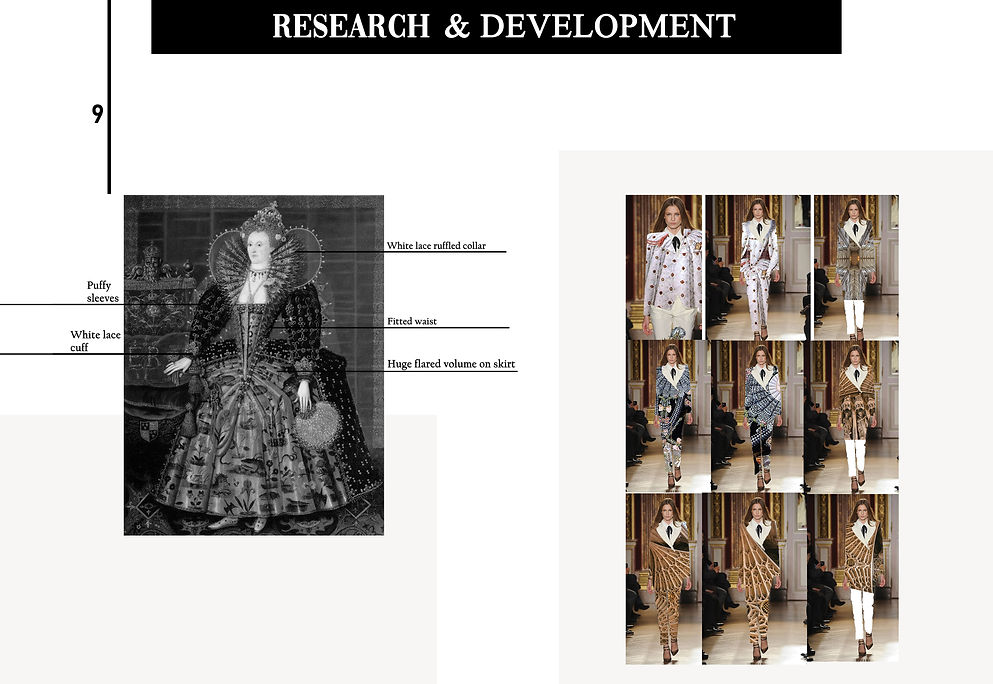Open top-right runway photo with grey patterned coat

(856, 267)
